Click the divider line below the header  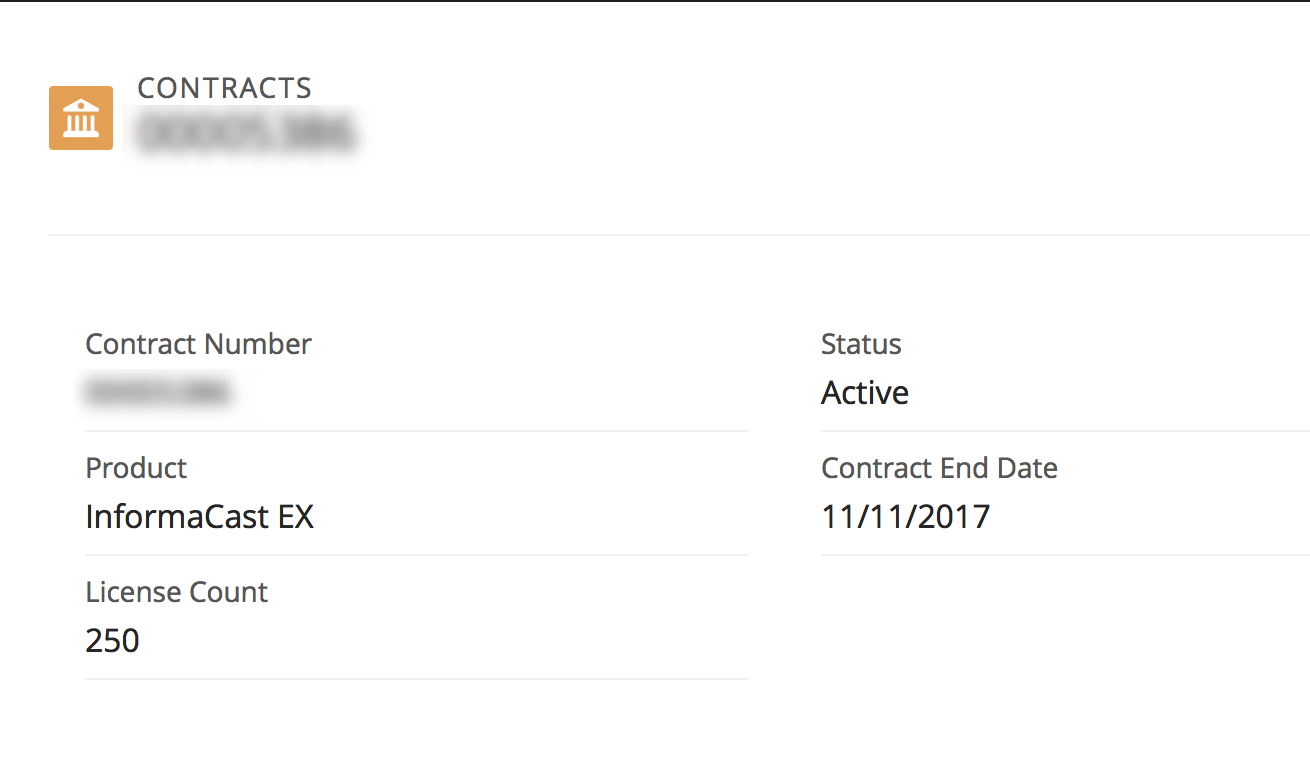655,236
